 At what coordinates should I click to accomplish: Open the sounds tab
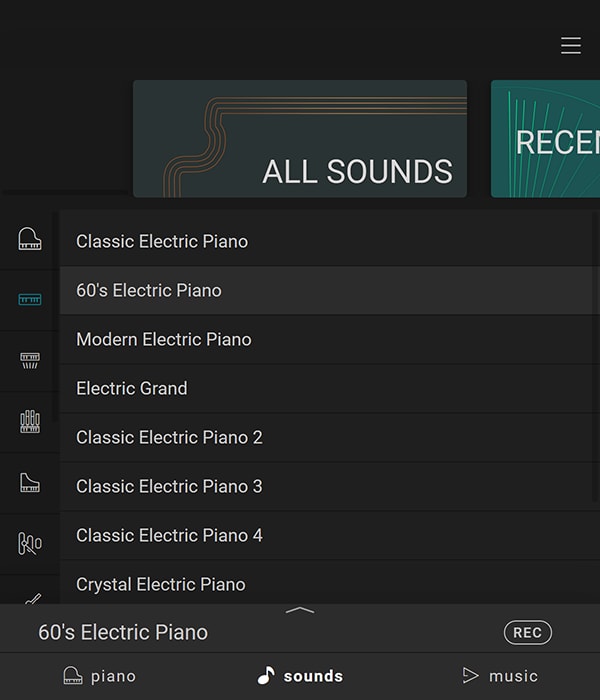(x=300, y=676)
